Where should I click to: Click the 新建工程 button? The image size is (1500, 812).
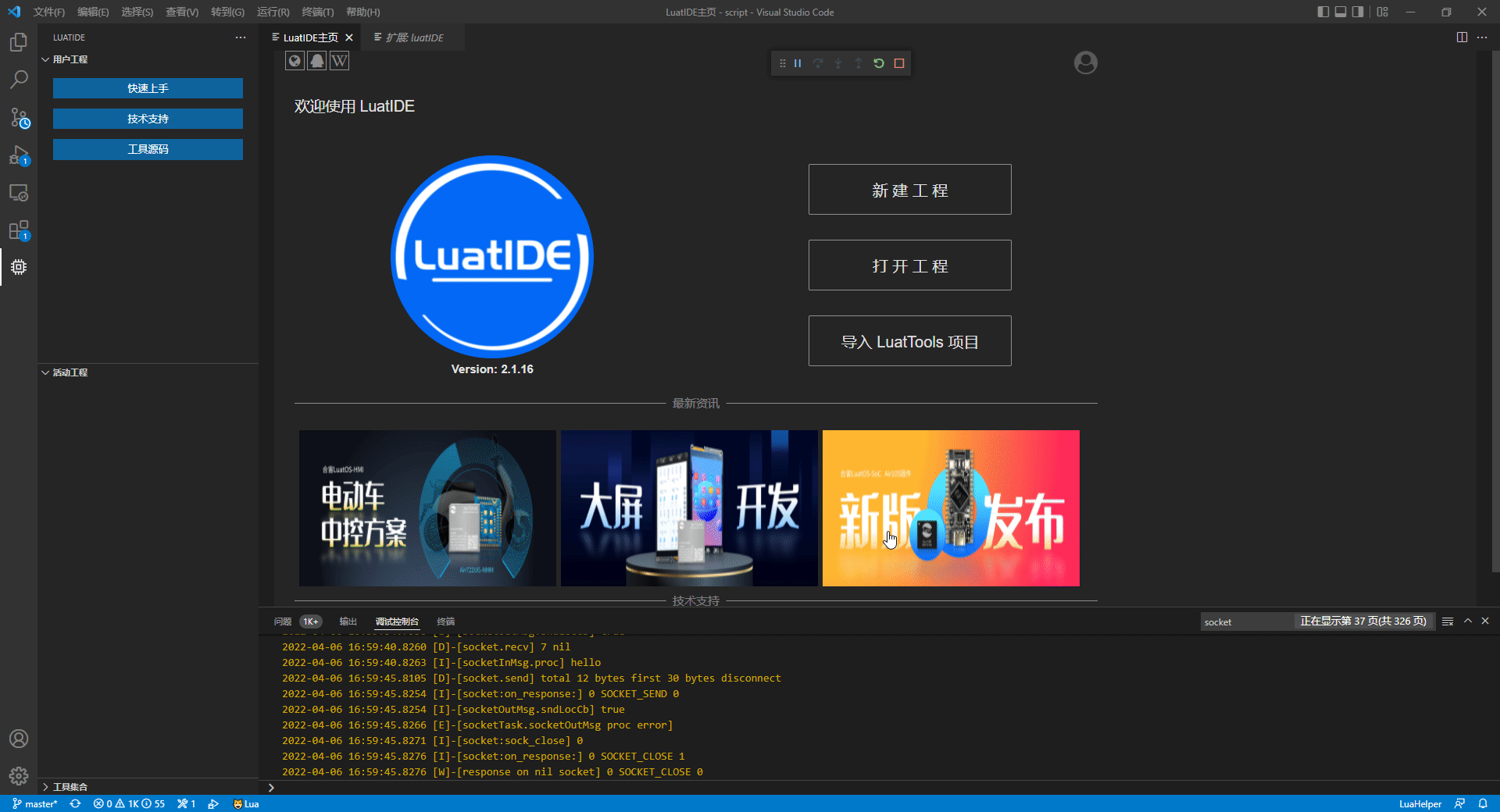pos(910,190)
